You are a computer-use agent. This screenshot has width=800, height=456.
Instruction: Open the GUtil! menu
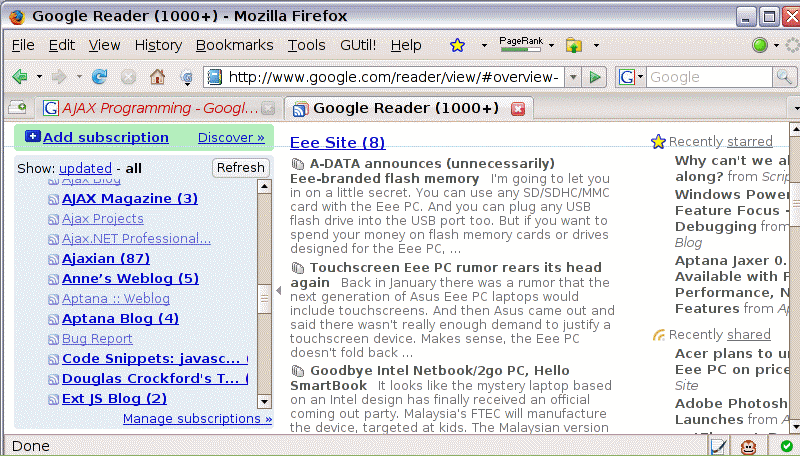(x=358, y=45)
